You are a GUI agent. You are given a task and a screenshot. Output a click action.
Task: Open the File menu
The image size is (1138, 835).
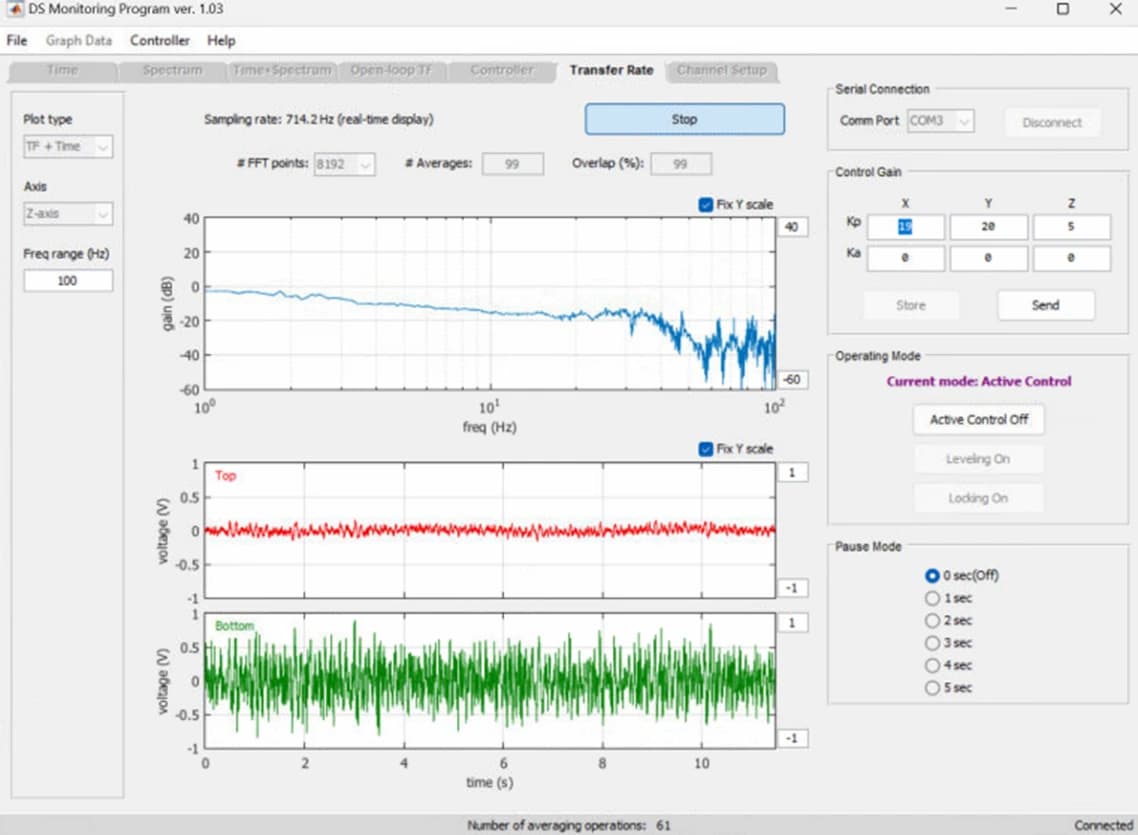coord(17,41)
